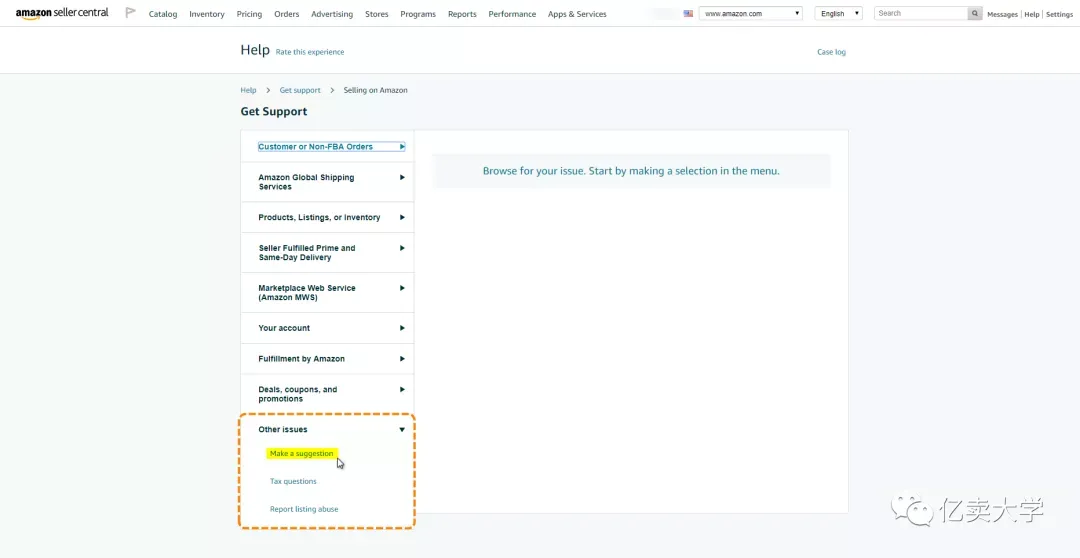Click Rate this experience link

[310, 52]
